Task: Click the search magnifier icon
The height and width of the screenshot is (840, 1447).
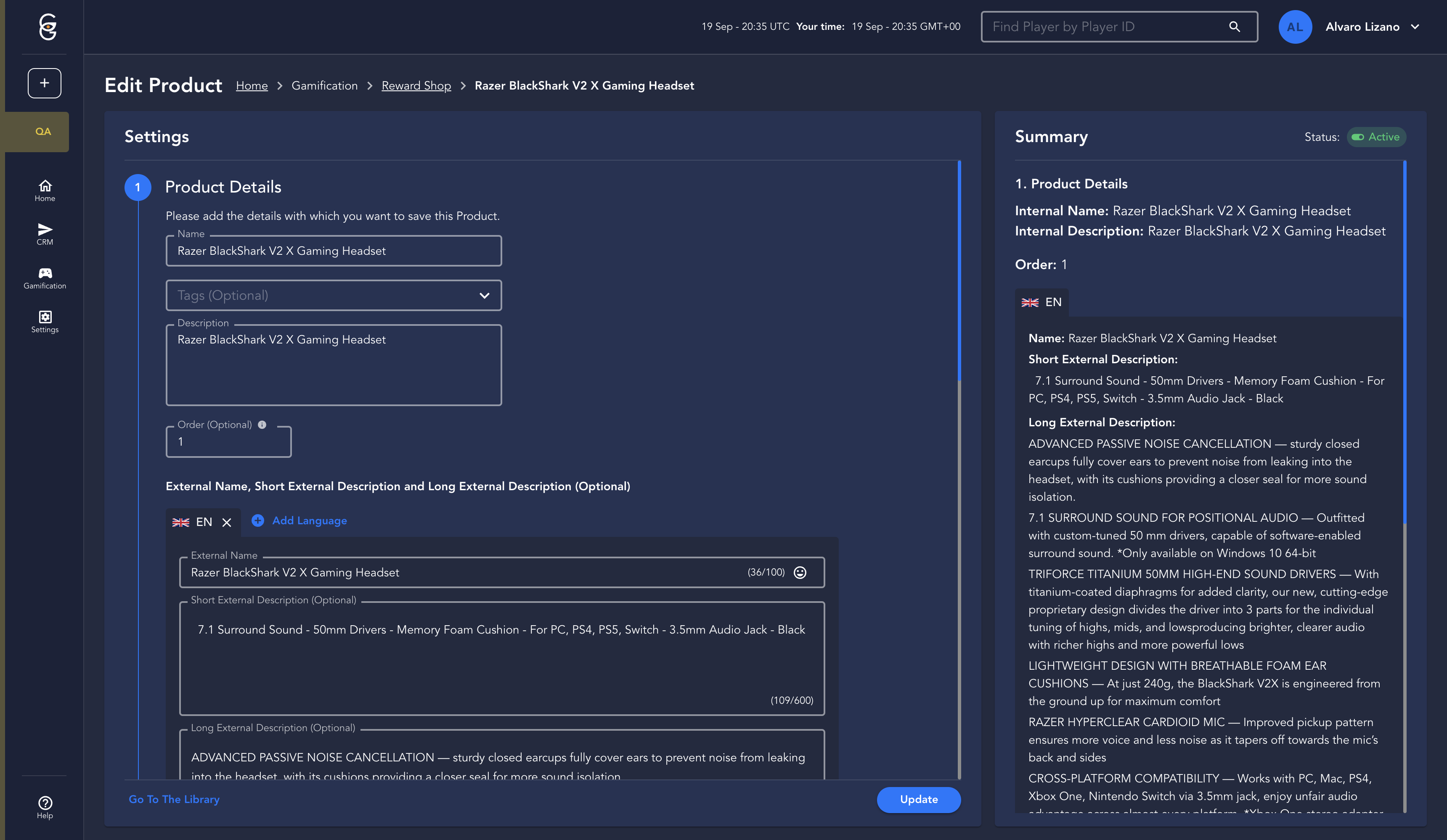Action: point(1234,27)
